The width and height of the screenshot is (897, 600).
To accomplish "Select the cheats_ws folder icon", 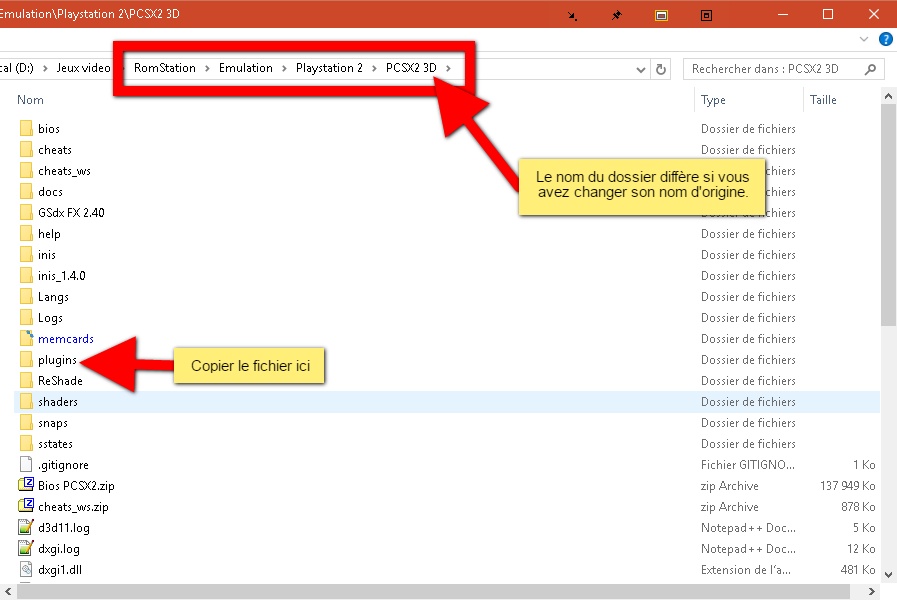I will (x=26, y=170).
